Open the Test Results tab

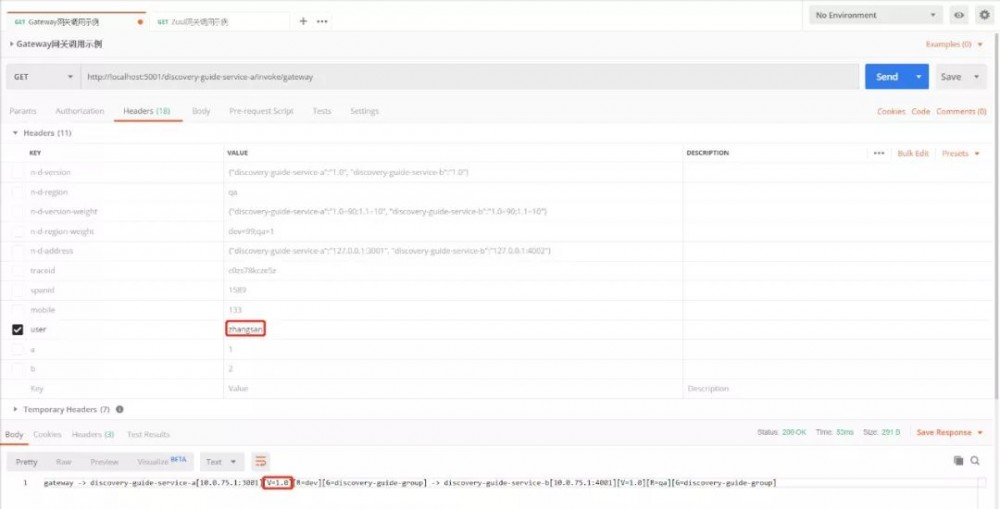148,434
